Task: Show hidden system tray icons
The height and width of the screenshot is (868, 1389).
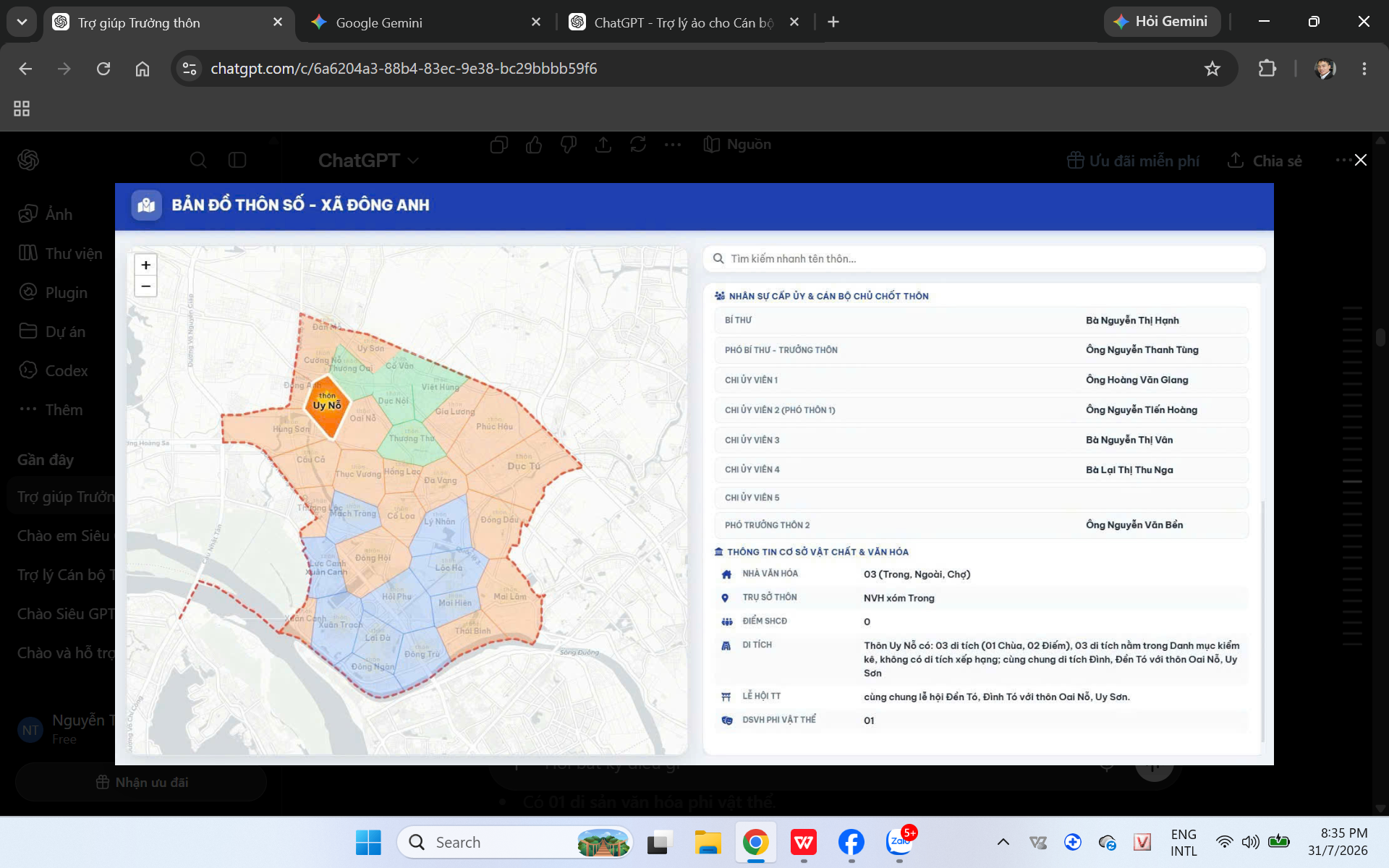Action: pyautogui.click(x=1003, y=842)
